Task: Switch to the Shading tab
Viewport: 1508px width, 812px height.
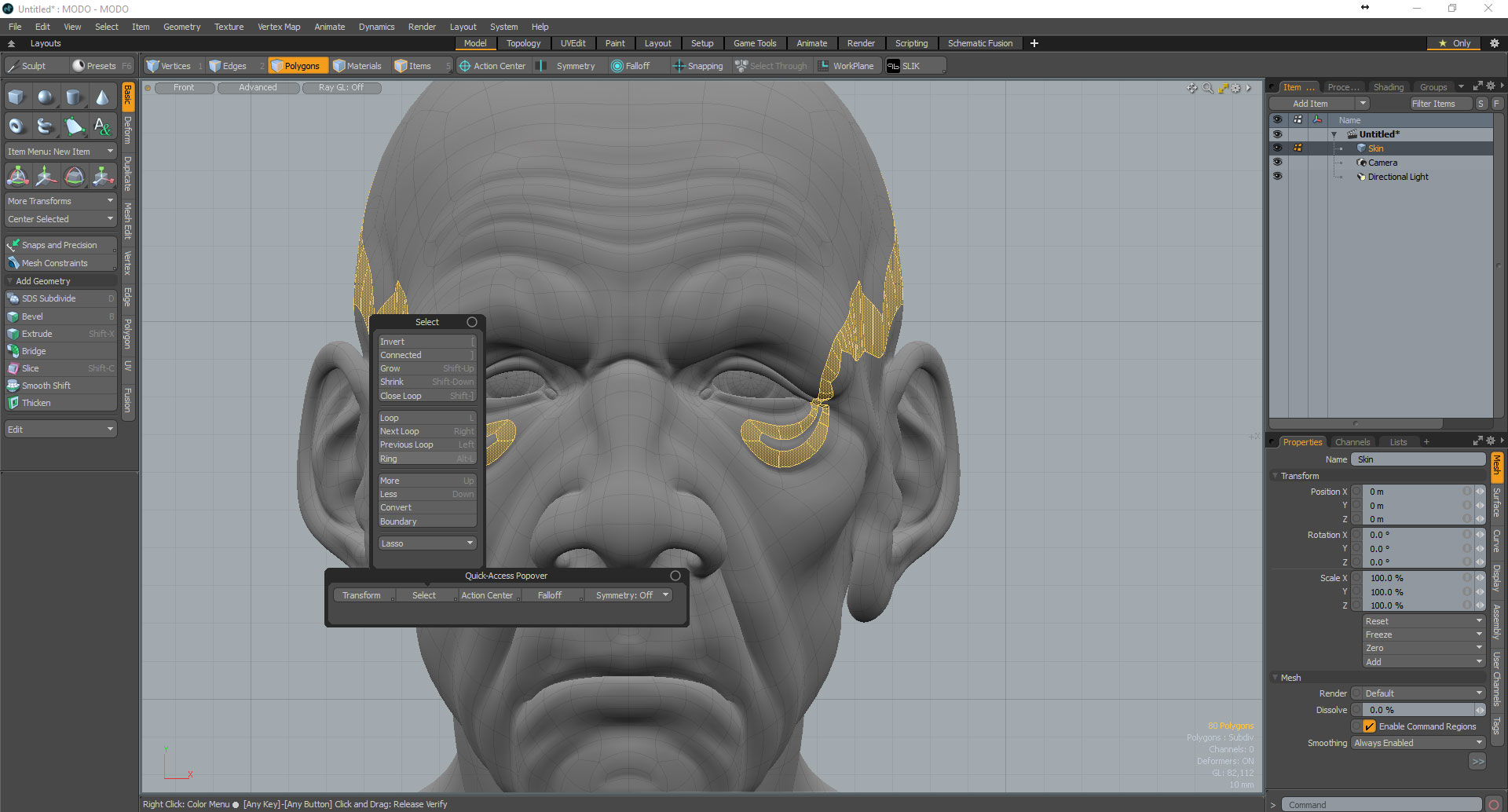Action: (x=1389, y=87)
